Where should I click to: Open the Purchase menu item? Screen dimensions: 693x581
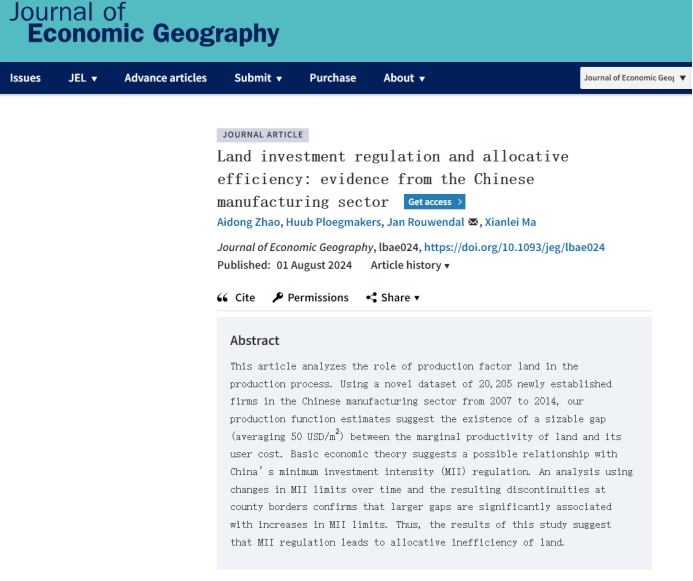point(332,78)
